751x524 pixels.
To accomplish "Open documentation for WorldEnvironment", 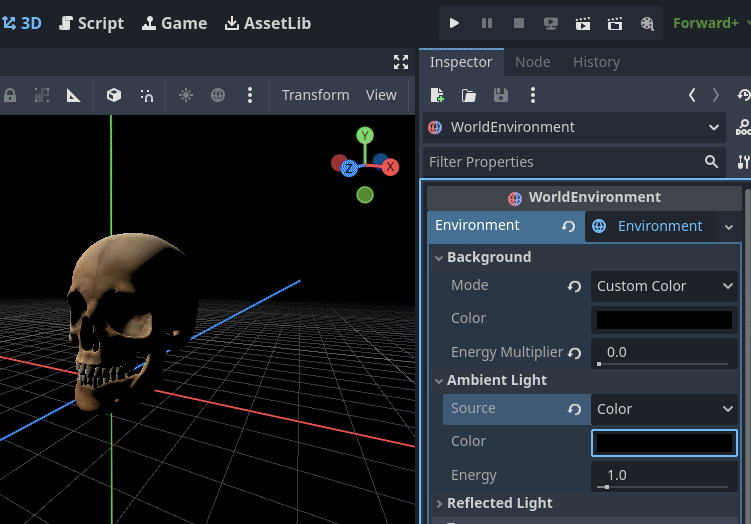I will coord(743,127).
